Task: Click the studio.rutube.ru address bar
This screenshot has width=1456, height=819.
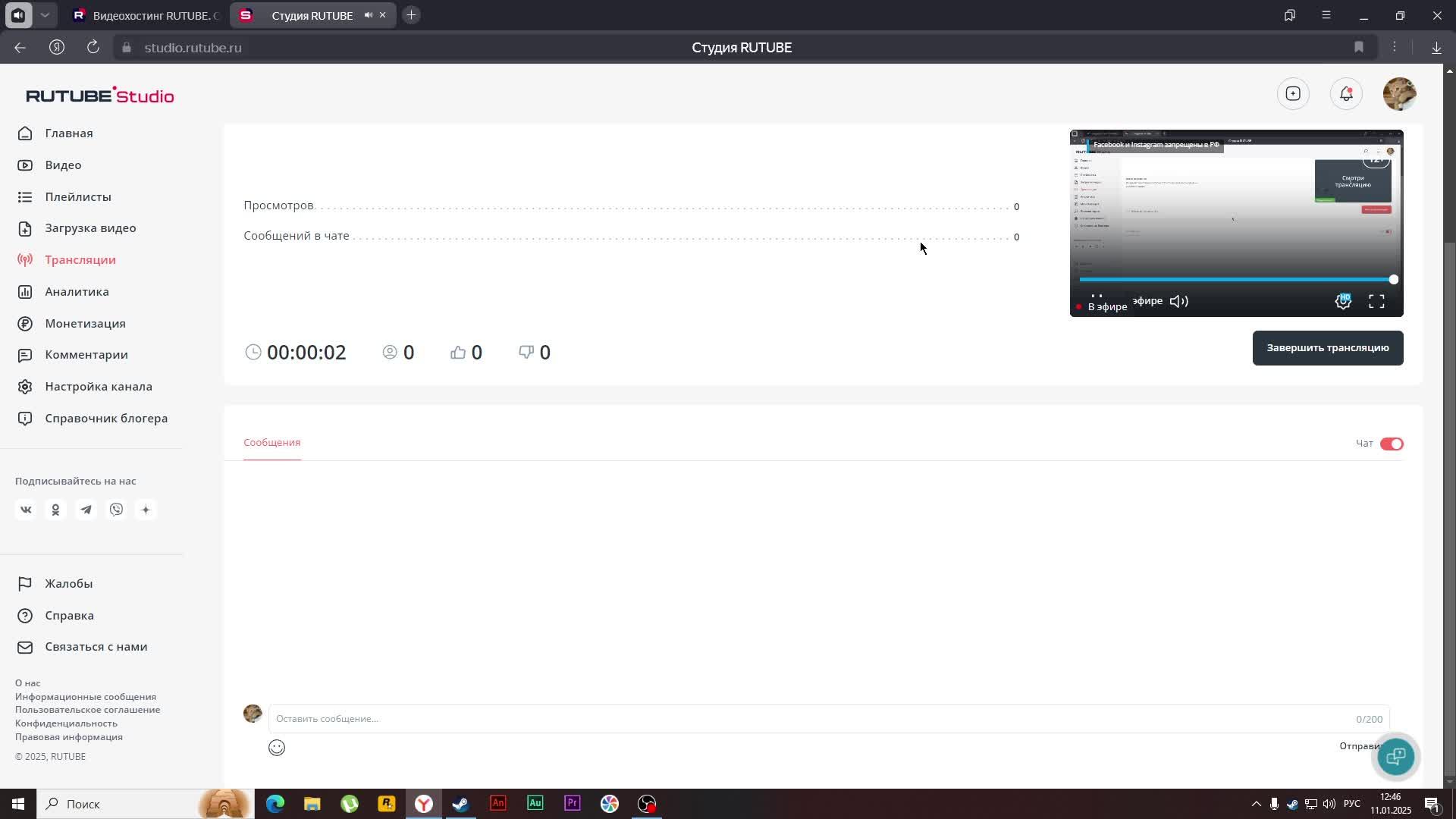Action: click(193, 48)
